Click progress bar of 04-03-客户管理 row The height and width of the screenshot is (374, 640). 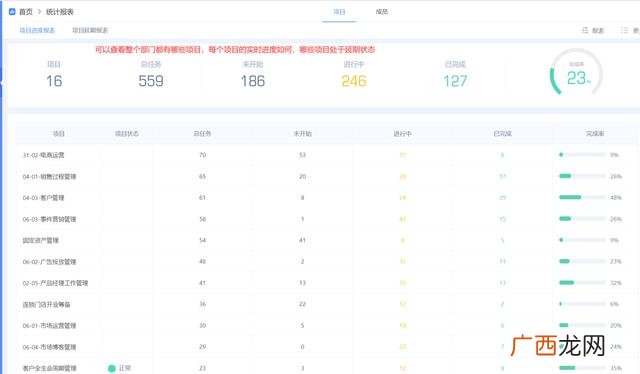pos(582,197)
